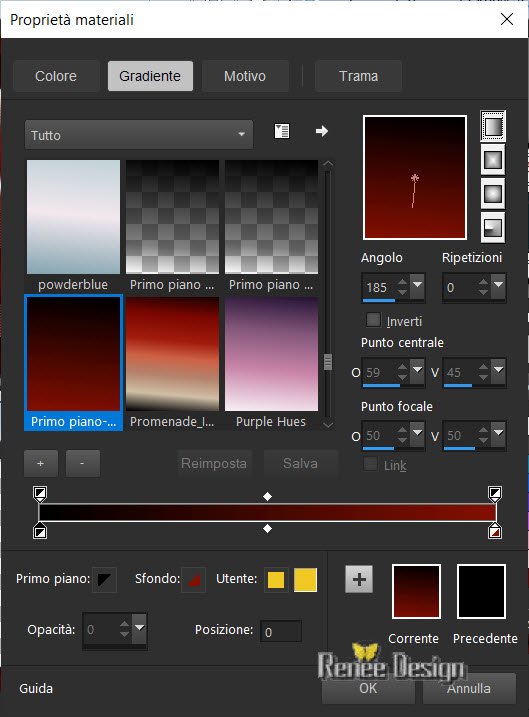Viewport: 529px width, 717px height.
Task: Click the first yellow Utente swatch
Action: 276,579
